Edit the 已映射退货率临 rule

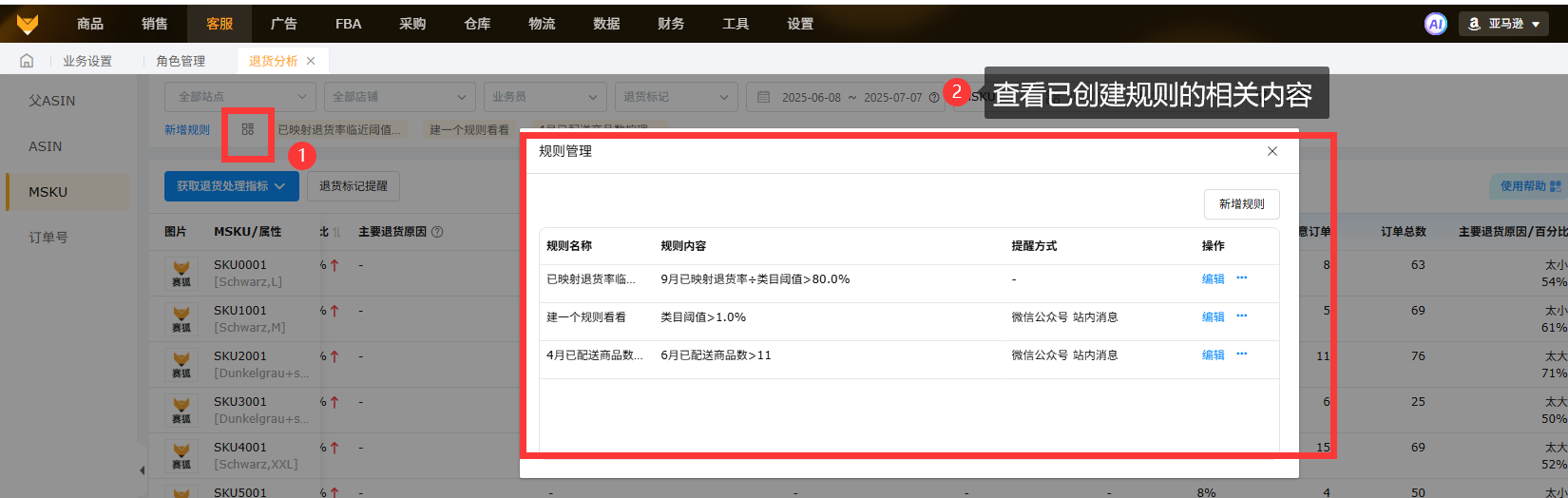pos(1214,279)
